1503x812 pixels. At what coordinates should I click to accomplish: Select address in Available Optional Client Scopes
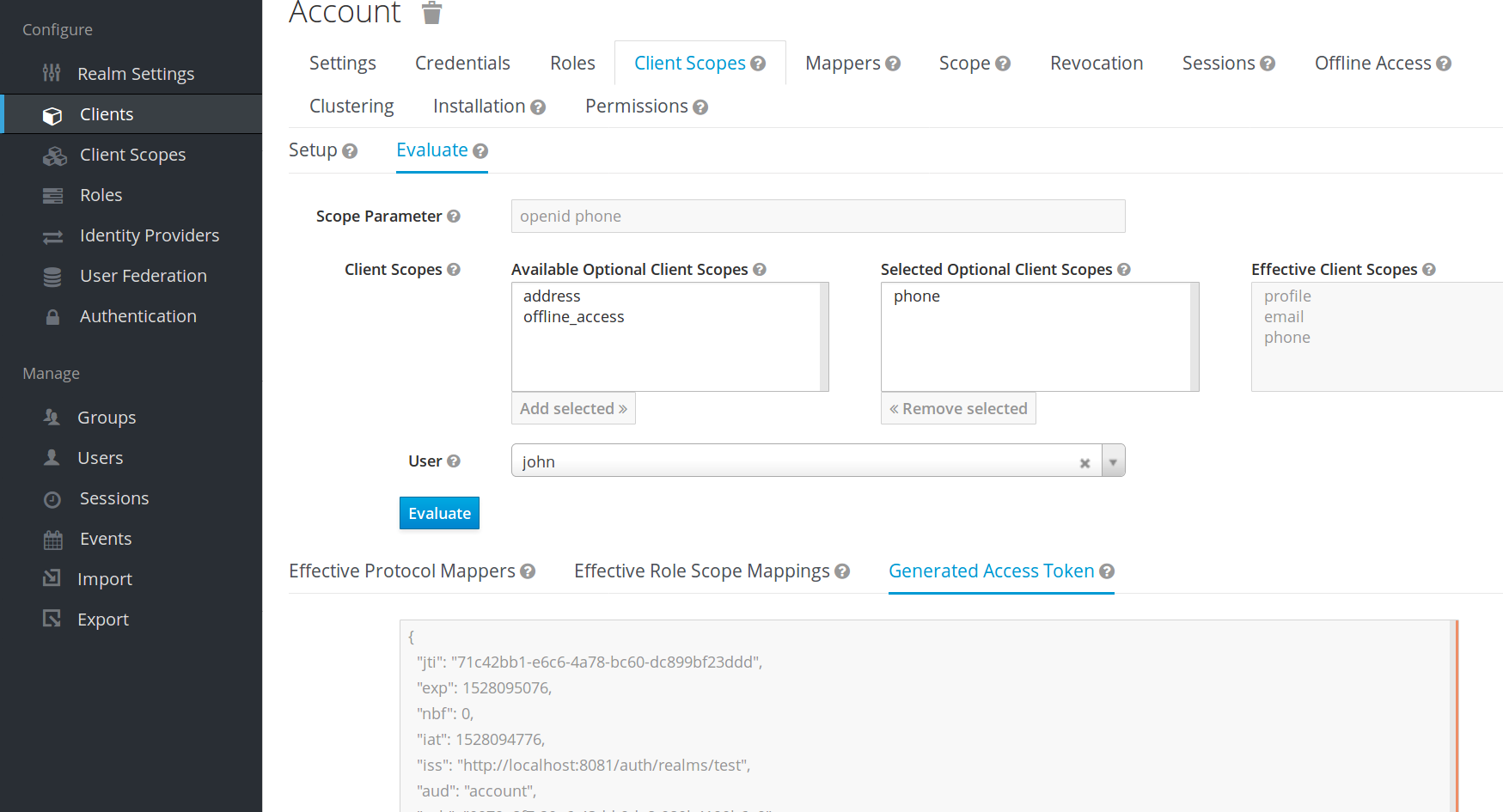click(552, 296)
